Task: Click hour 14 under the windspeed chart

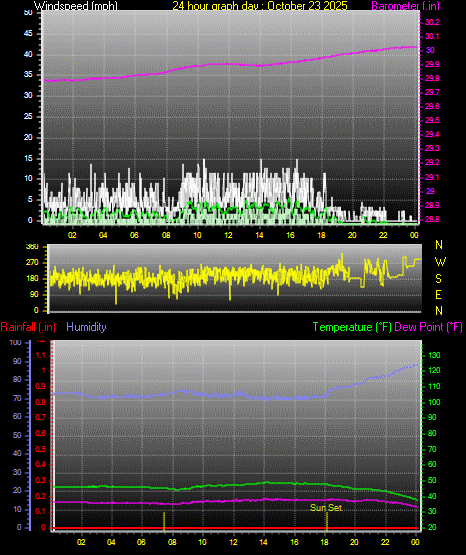Action: click(x=259, y=235)
